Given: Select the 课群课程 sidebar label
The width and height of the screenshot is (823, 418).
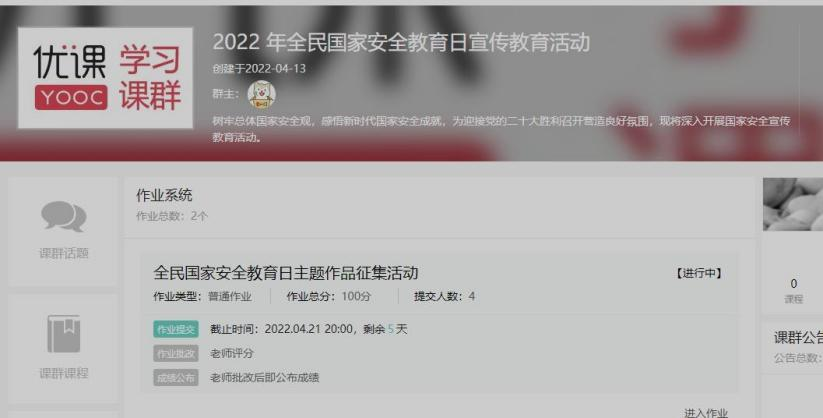Looking at the screenshot, I should [x=64, y=373].
